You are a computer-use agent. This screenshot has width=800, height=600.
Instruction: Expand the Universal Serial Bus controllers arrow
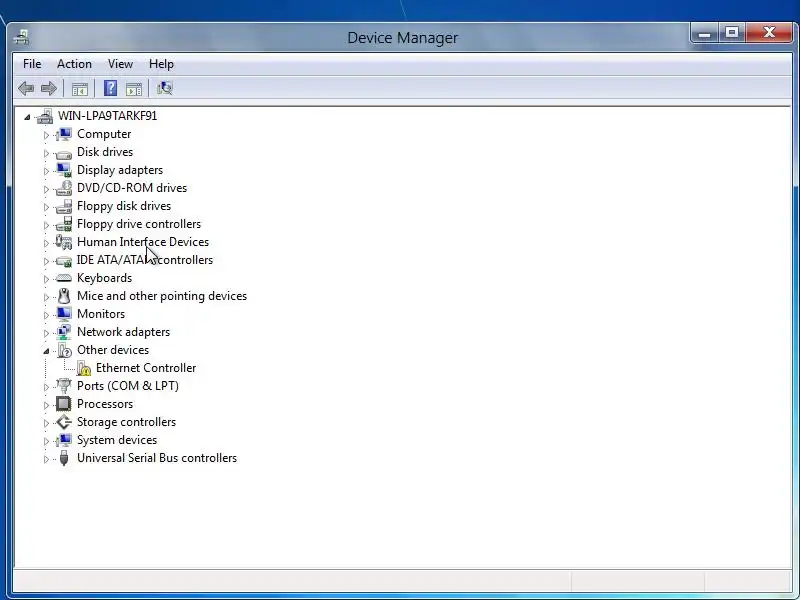[x=46, y=459]
